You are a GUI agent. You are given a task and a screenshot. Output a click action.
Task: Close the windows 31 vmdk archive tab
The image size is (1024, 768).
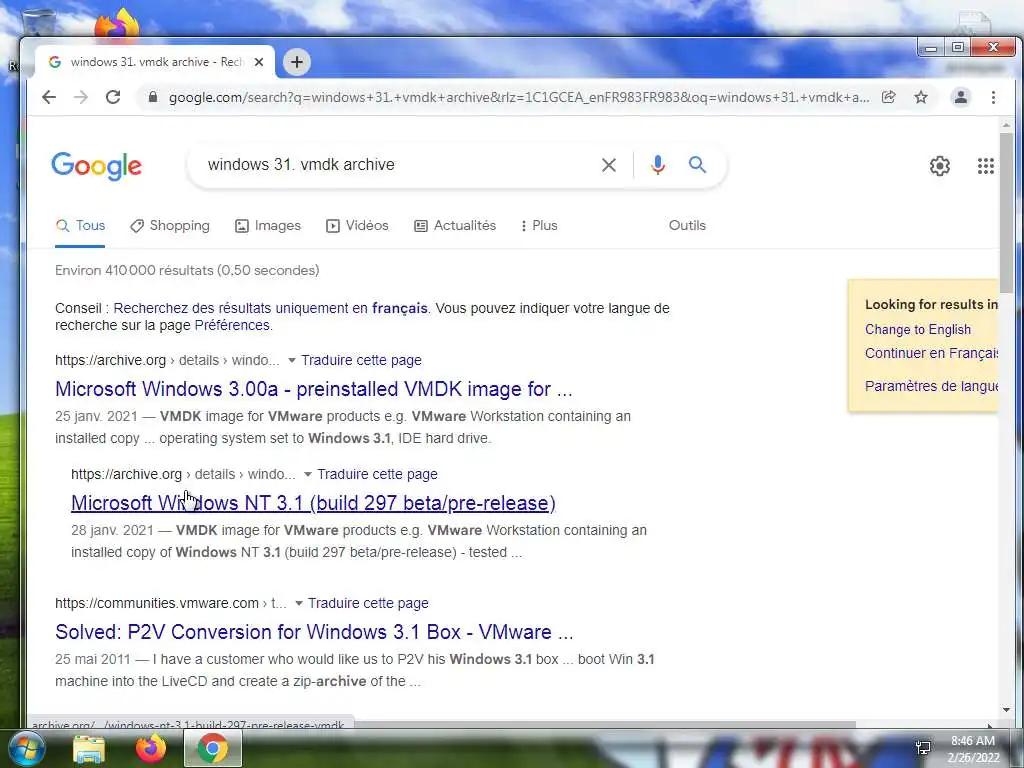[259, 62]
